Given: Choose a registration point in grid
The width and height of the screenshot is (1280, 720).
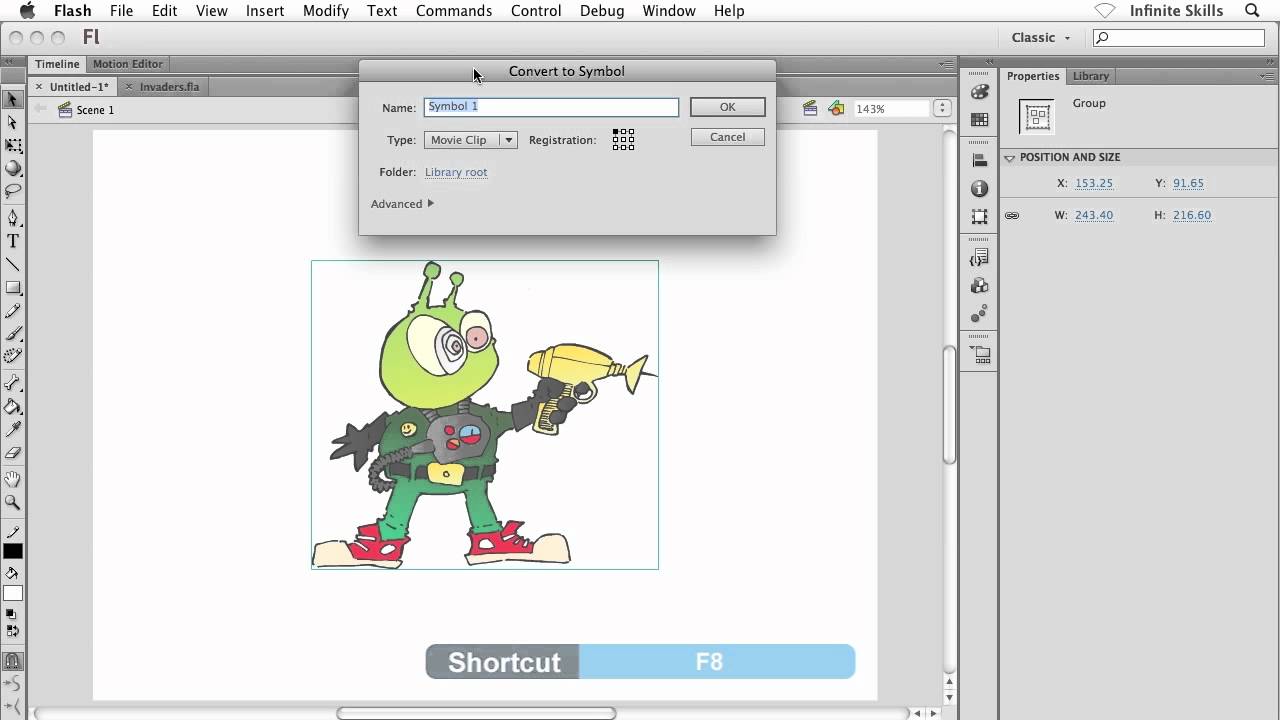Looking at the screenshot, I should point(623,140).
